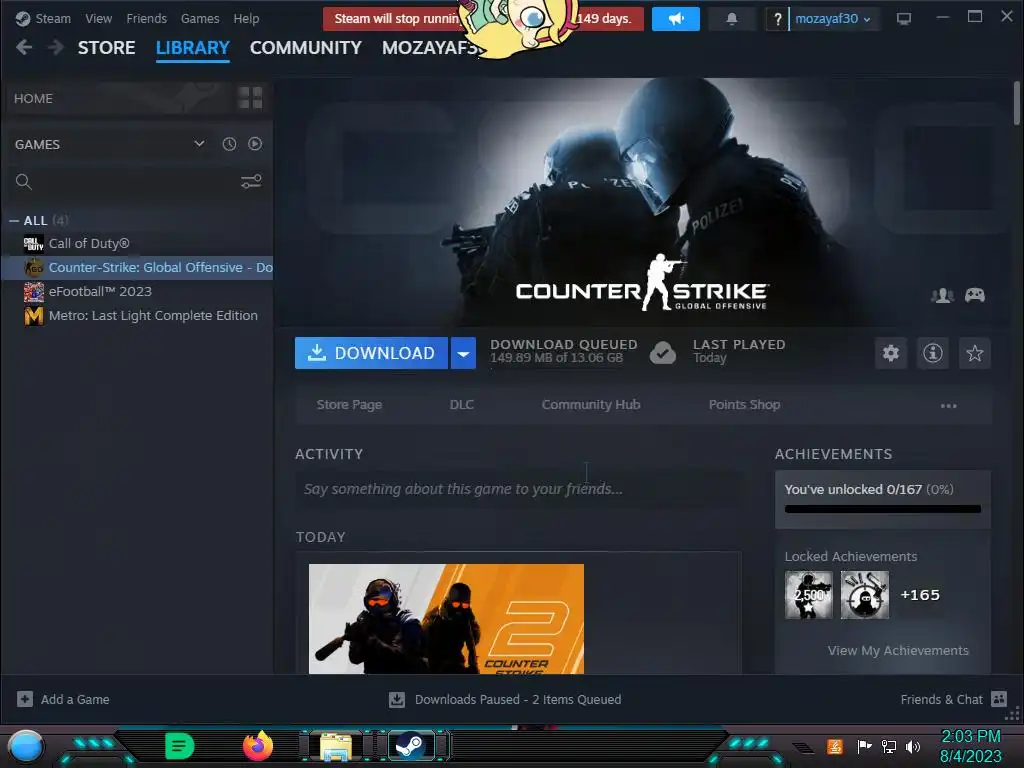The height and width of the screenshot is (768, 1024).
Task: Add game to favorites star icon
Action: point(975,353)
